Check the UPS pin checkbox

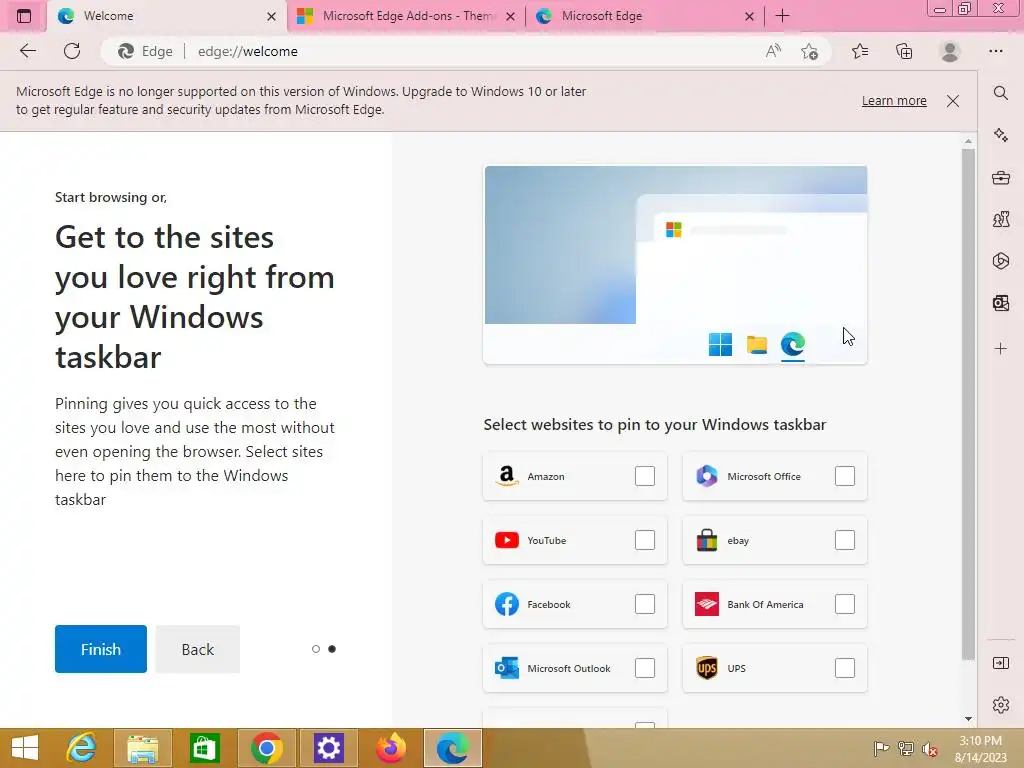[x=844, y=668]
